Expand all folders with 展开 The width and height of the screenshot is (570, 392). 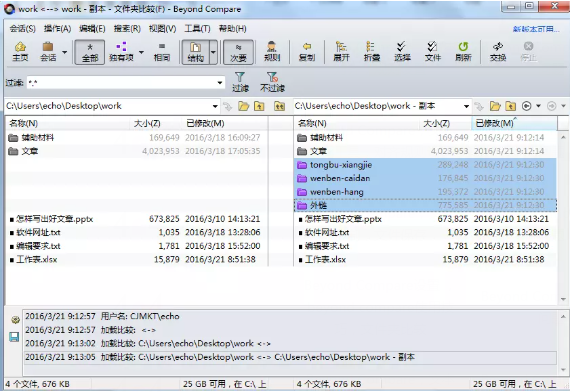click(341, 52)
